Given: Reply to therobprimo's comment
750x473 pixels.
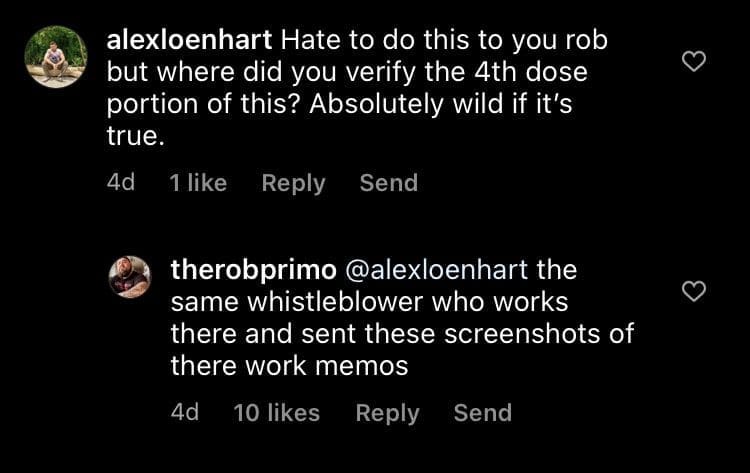Looking at the screenshot, I should coord(387,413).
